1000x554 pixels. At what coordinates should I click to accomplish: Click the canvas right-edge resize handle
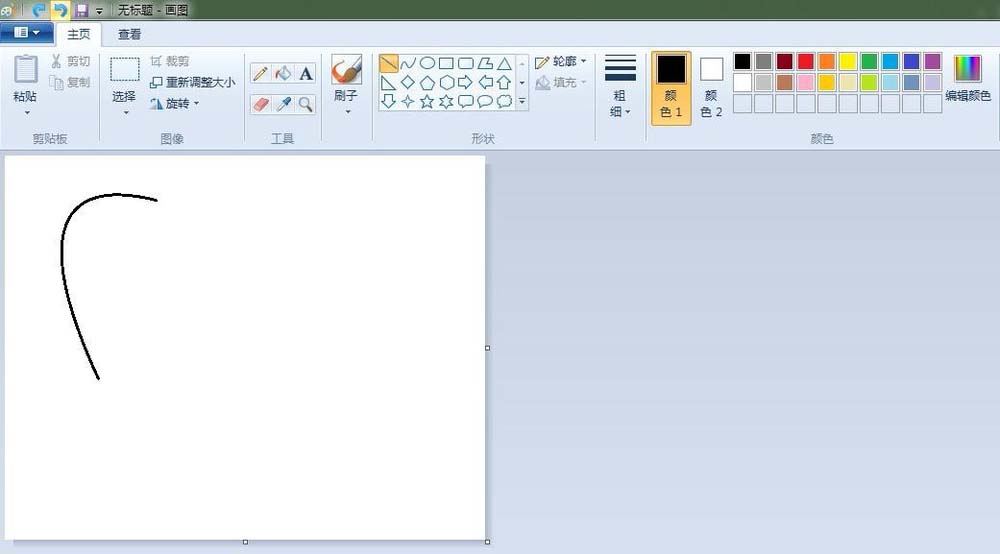[x=488, y=348]
